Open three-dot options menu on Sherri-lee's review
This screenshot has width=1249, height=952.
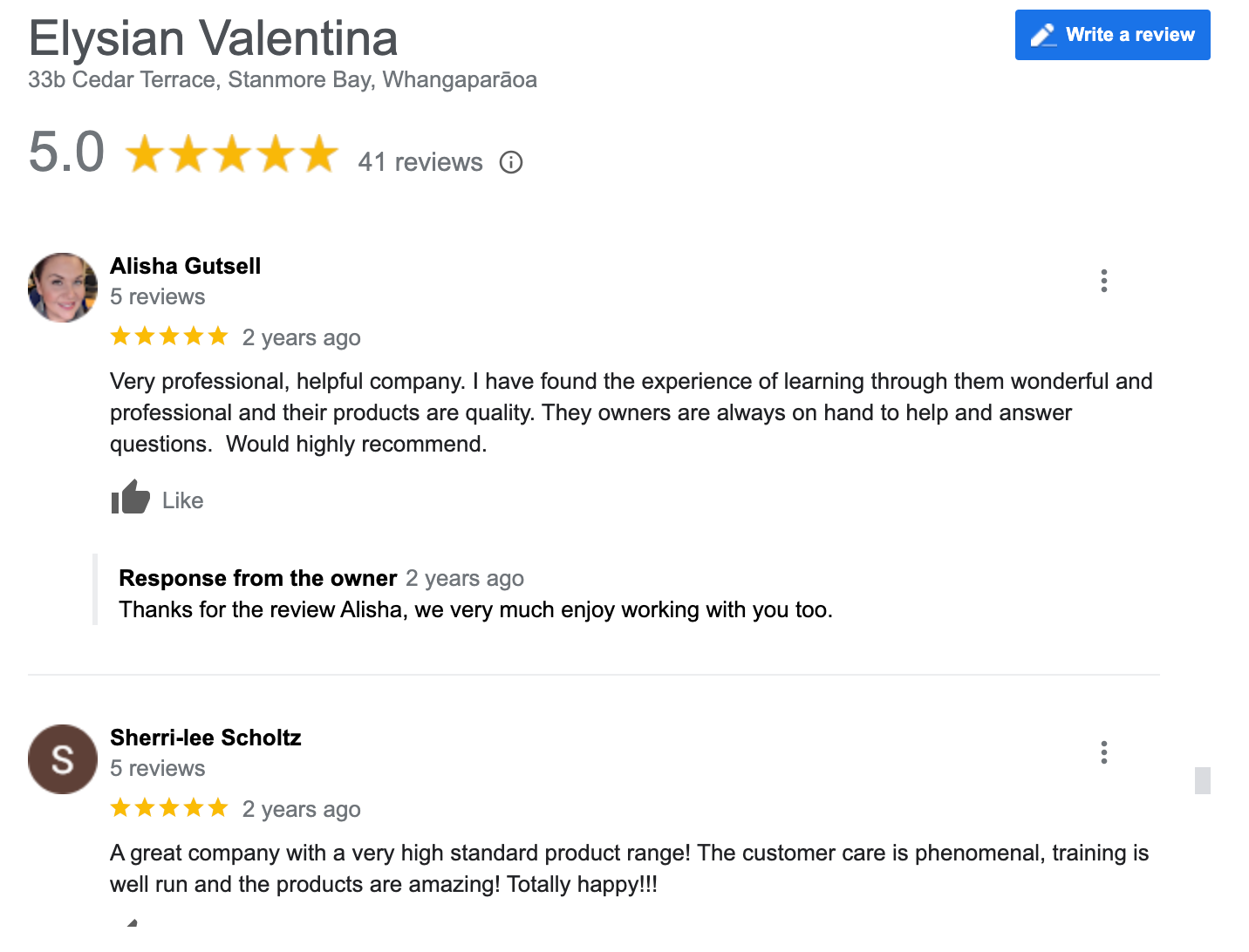pos(1104,752)
